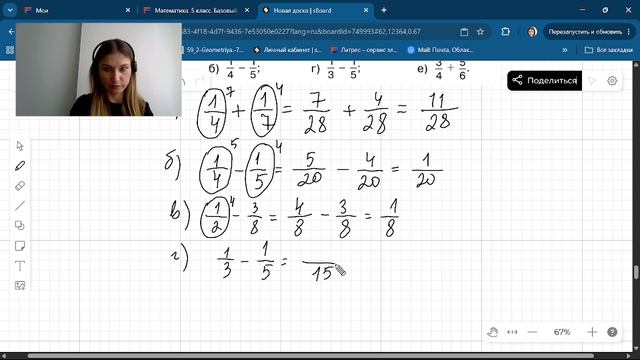Open the Mail Почта Облако bookmark
The height and width of the screenshot is (360, 640).
(440, 50)
